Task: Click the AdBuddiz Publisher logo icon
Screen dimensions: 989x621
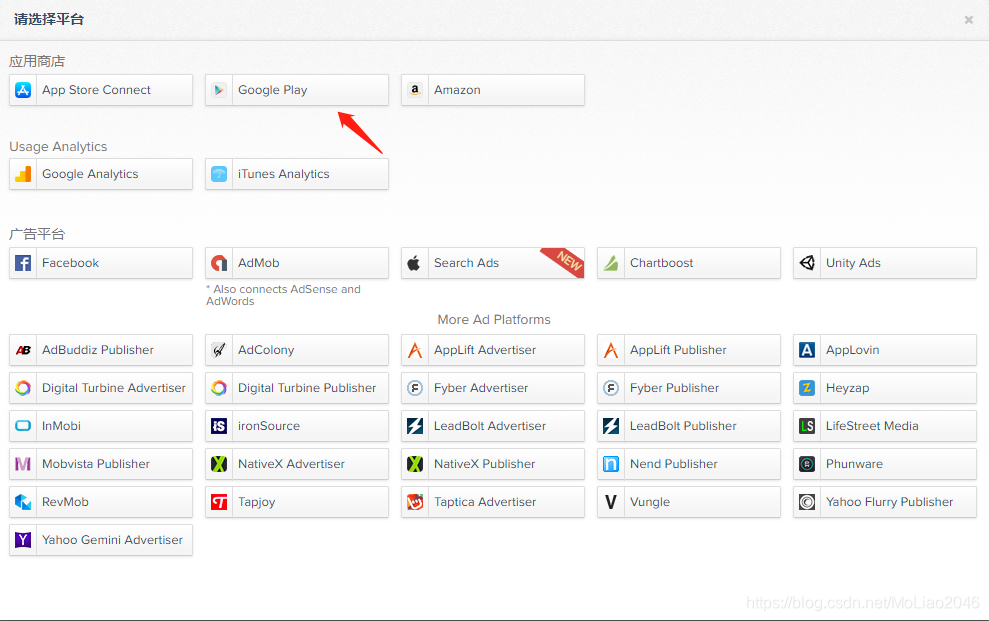Action: (23, 350)
